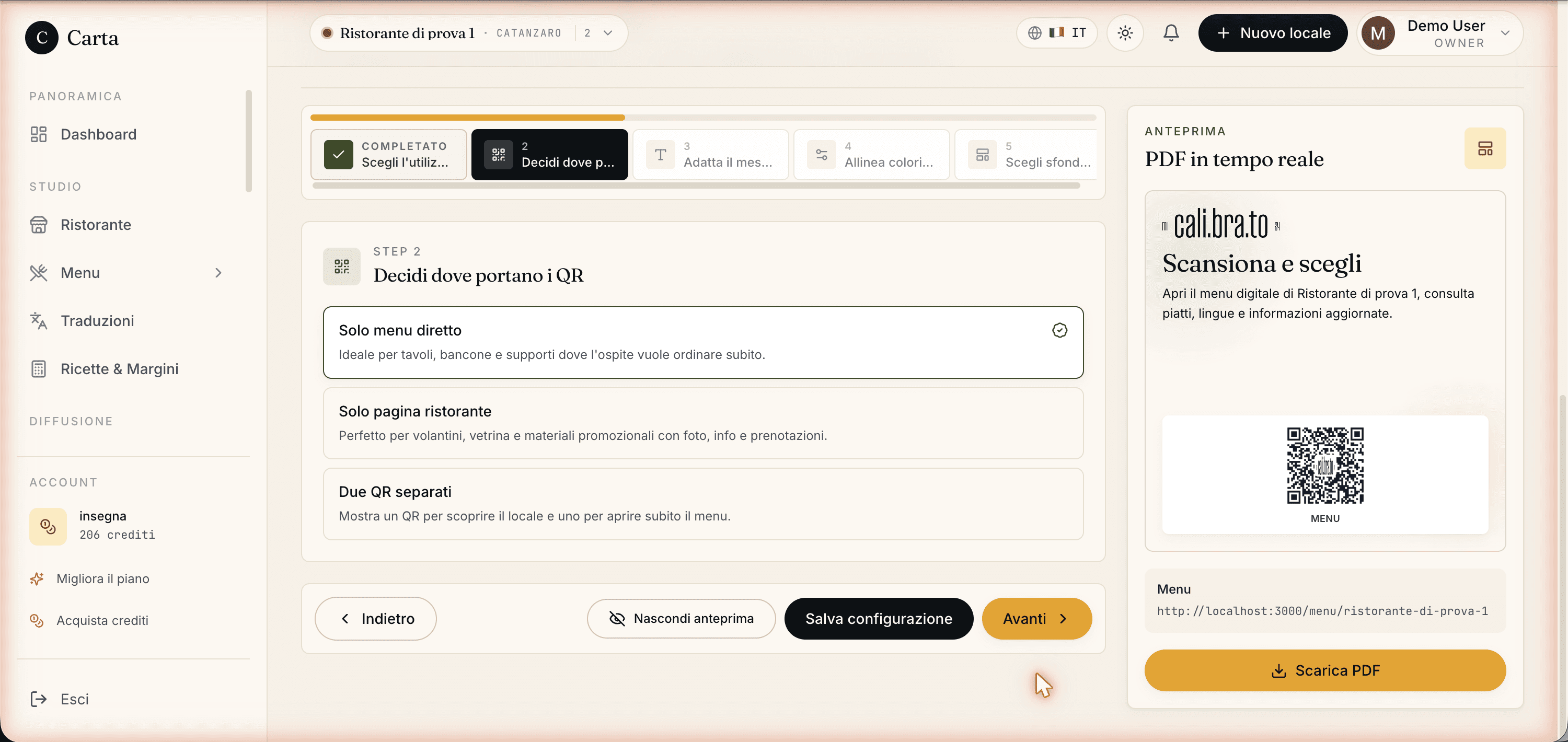Click the wizard progress bar
Screen dimensions: 1568x742
(x=703, y=118)
